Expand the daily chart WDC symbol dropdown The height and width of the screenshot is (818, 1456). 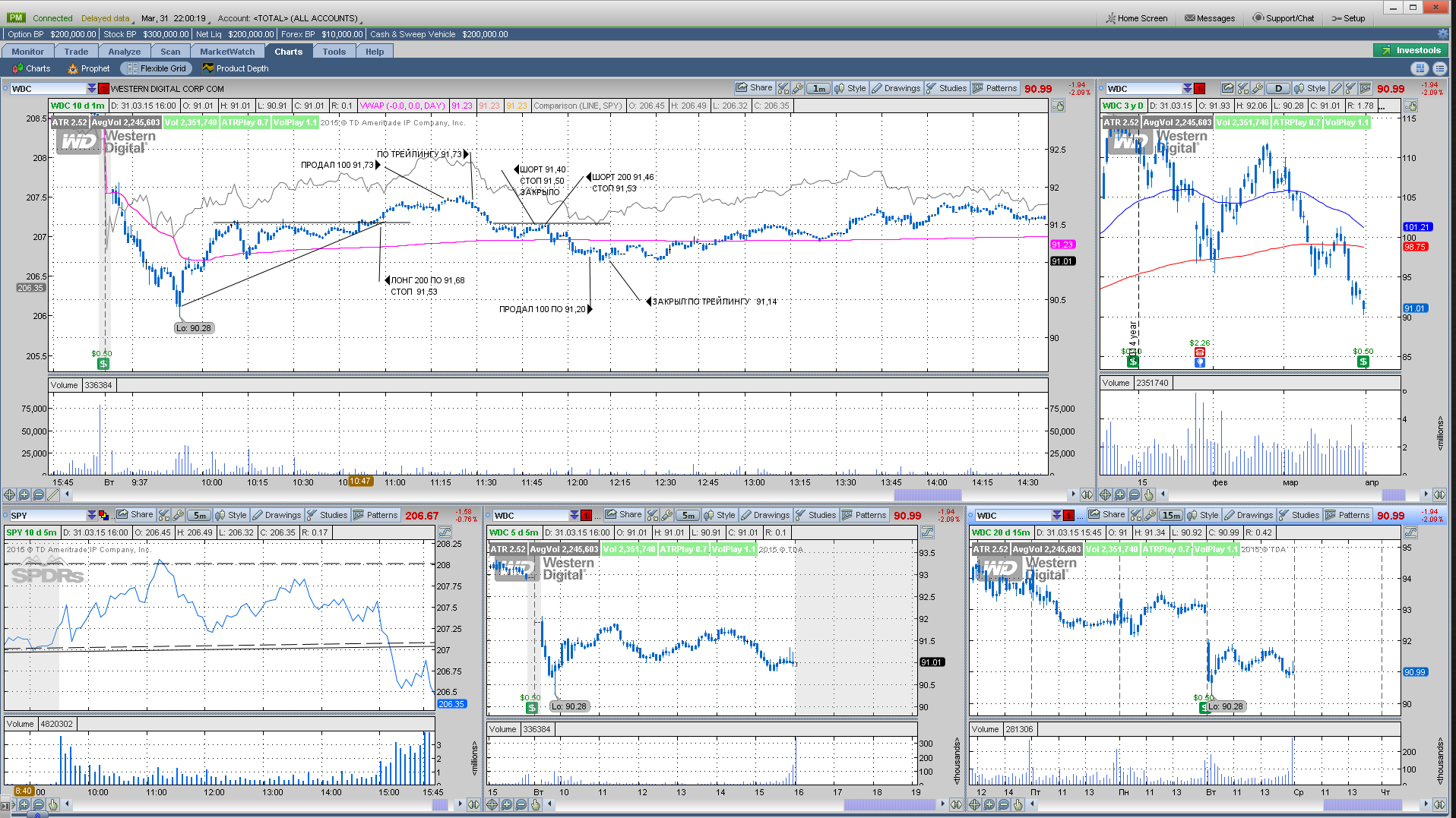click(1187, 89)
